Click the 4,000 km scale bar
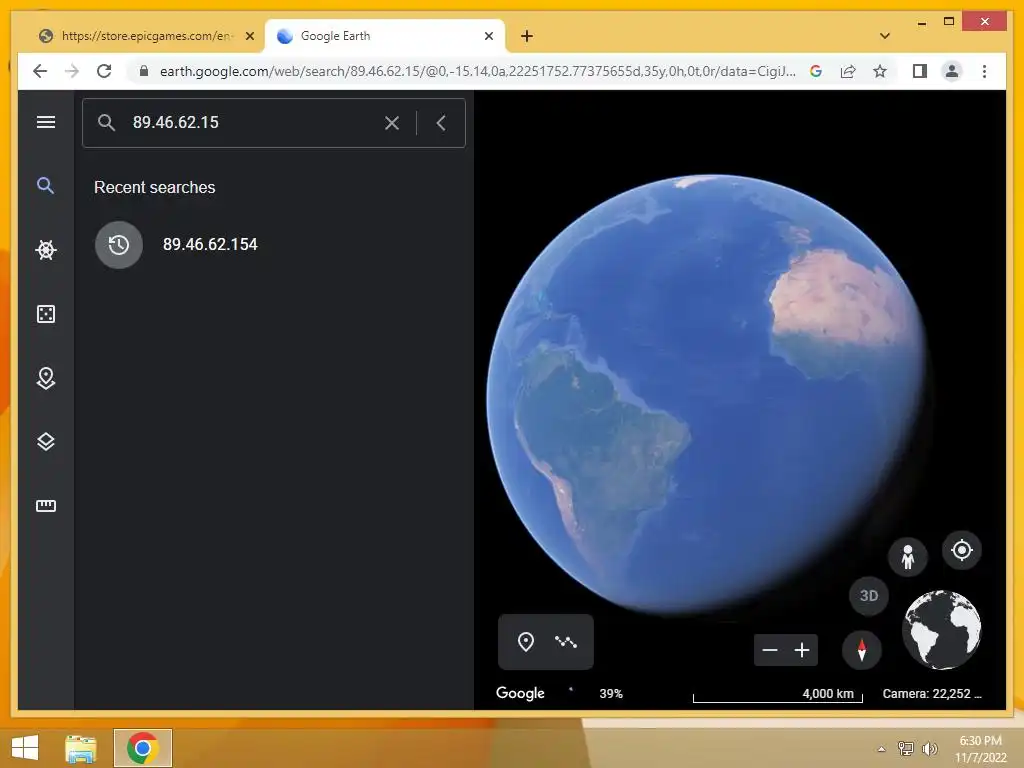 pos(777,695)
